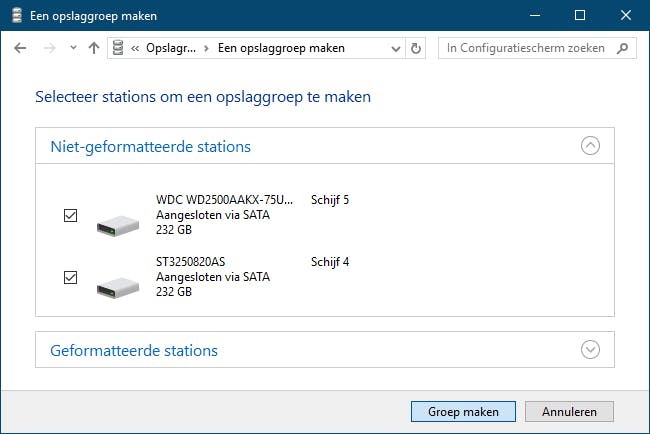Click the address bar storage icon
This screenshot has width=650, height=434.
(120, 48)
